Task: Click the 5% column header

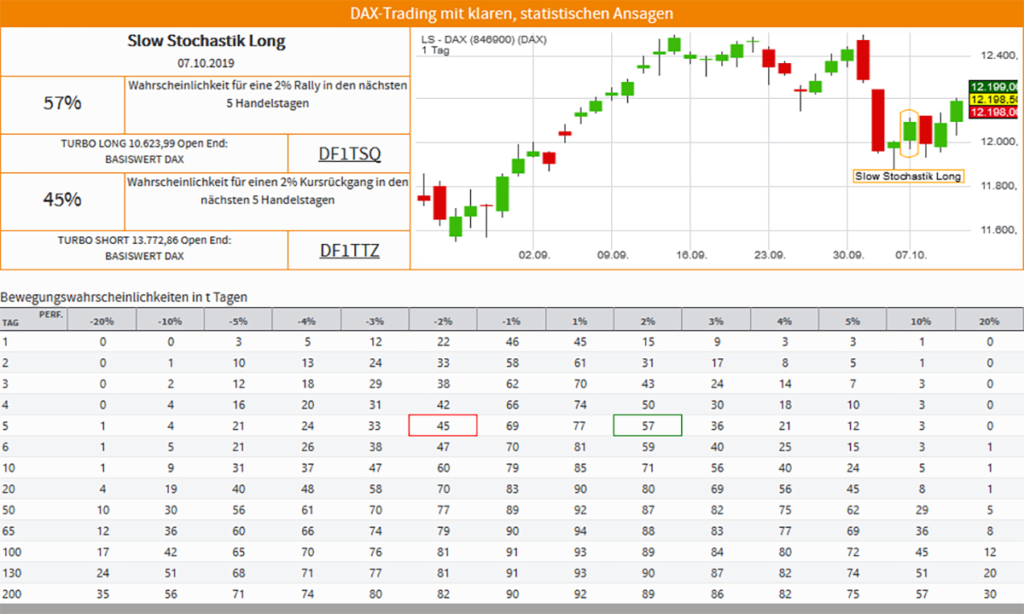Action: (x=853, y=321)
